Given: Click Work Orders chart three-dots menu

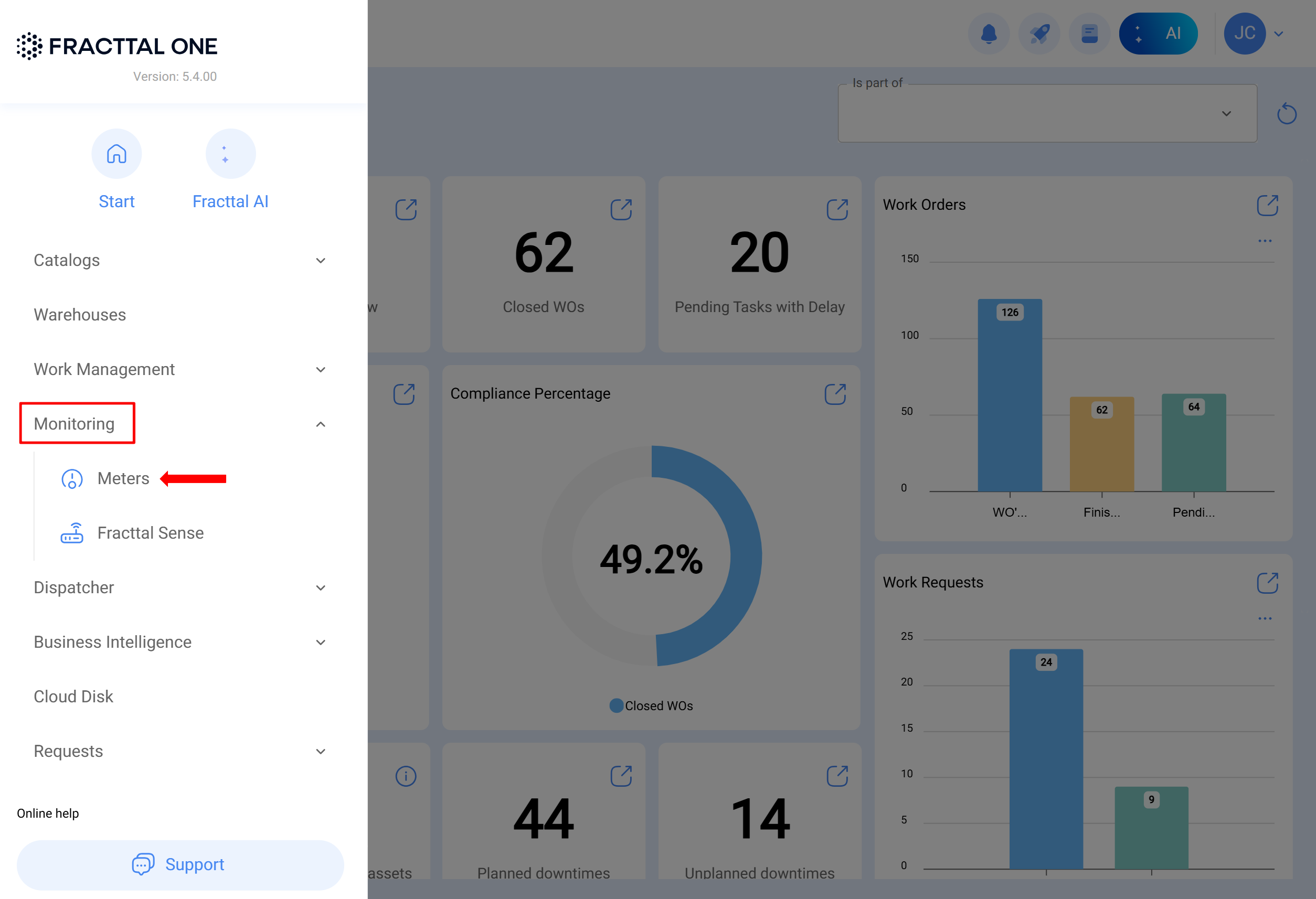Looking at the screenshot, I should pos(1265,241).
